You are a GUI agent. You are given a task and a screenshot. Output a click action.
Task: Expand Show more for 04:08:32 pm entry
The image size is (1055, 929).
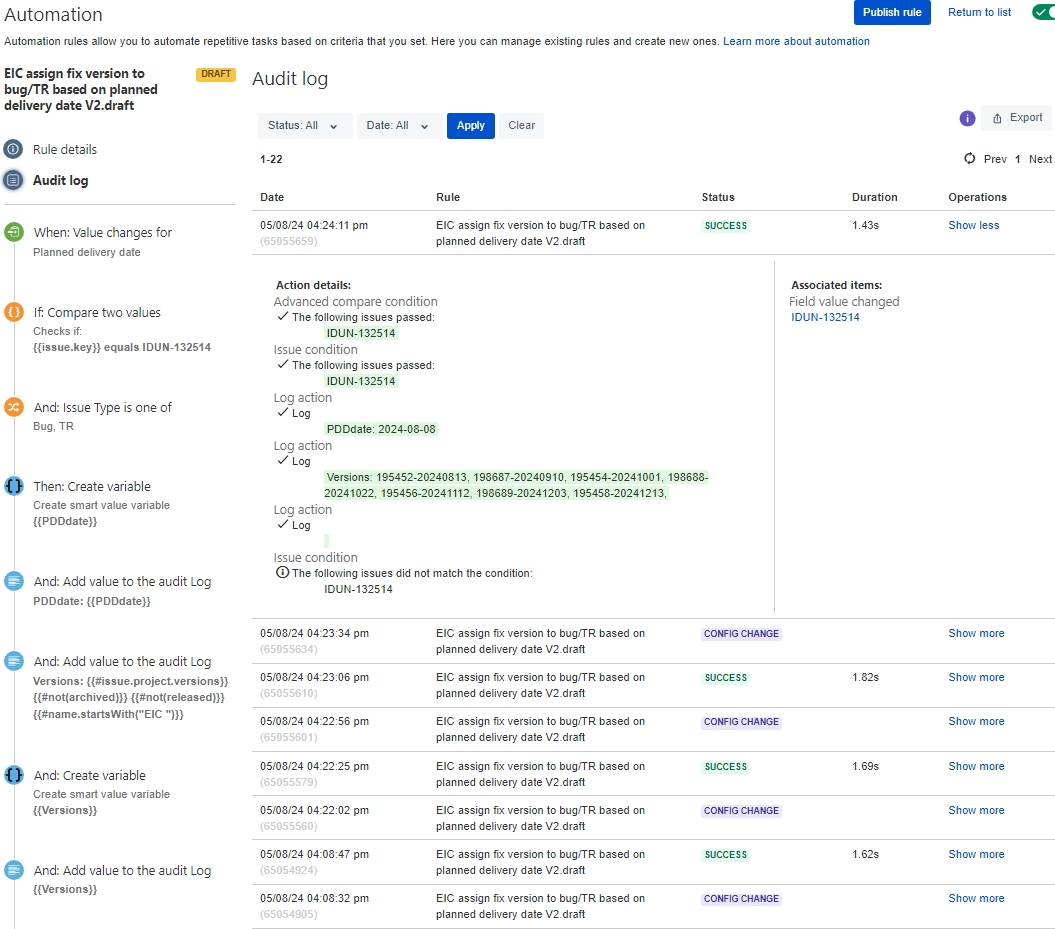(976, 898)
